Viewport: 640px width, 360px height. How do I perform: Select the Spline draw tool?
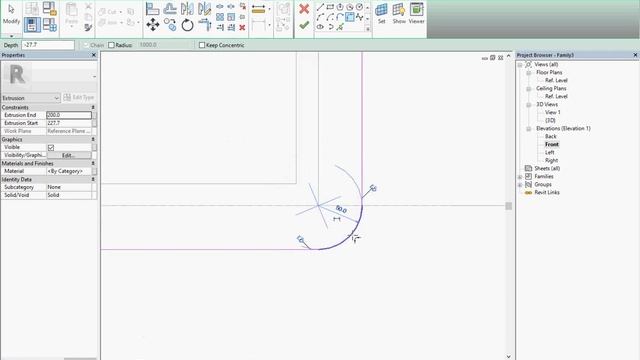359,17
